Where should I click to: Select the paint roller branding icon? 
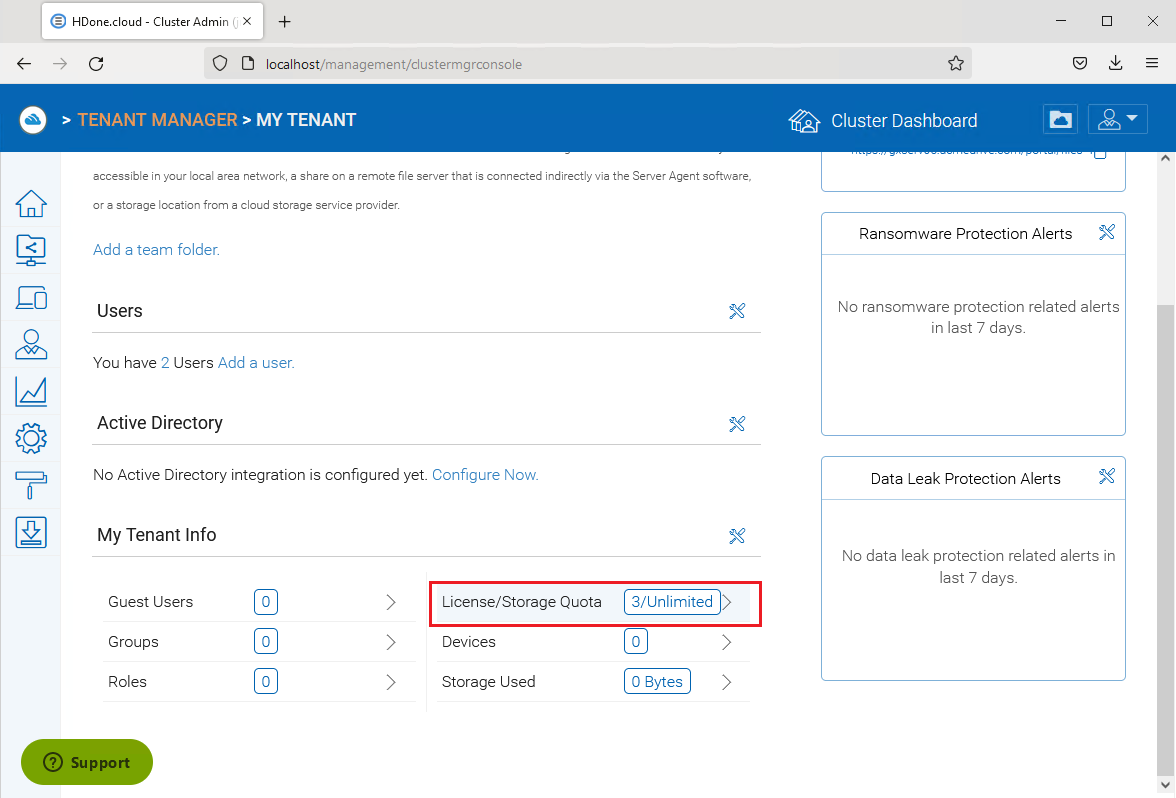click(31, 485)
